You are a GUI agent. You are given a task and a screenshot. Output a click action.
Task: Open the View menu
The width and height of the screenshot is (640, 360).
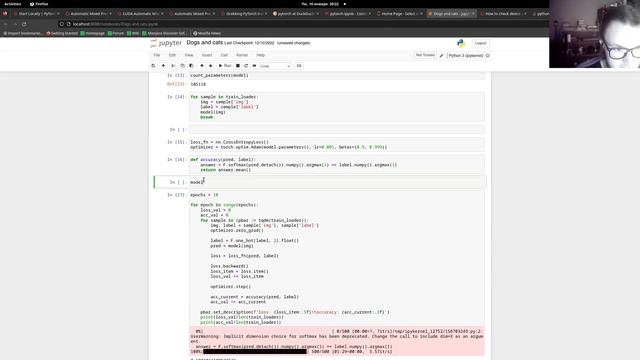pyautogui.click(x=189, y=55)
